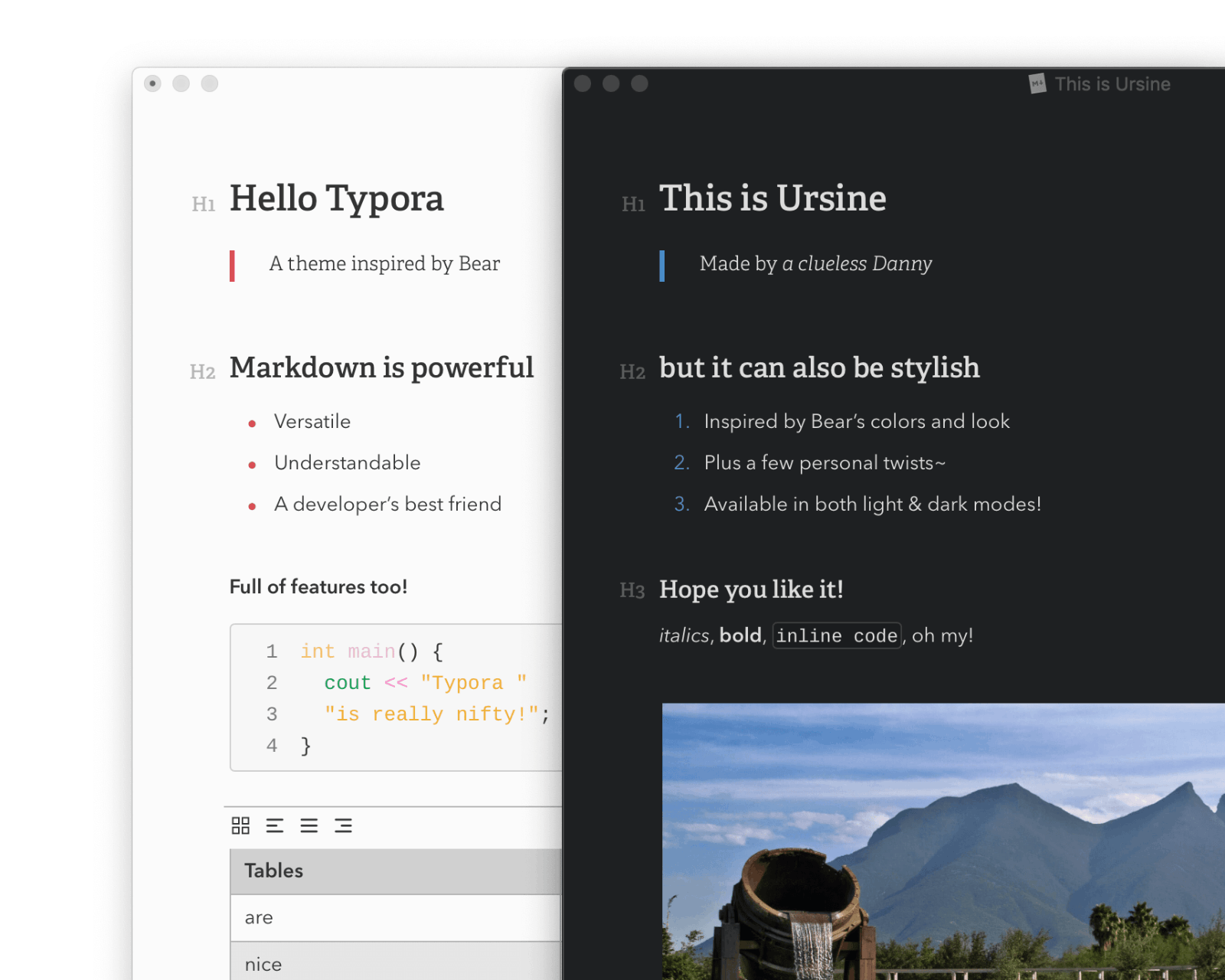The image size is (1225, 980).
Task: Click the H1 marker beside This is Ursine heading
Action: [x=633, y=204]
